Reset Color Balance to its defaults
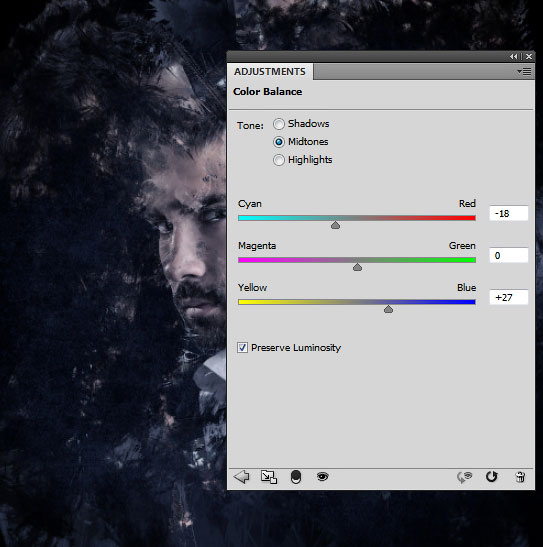Screen dimensions: 543x547 [x=492, y=477]
